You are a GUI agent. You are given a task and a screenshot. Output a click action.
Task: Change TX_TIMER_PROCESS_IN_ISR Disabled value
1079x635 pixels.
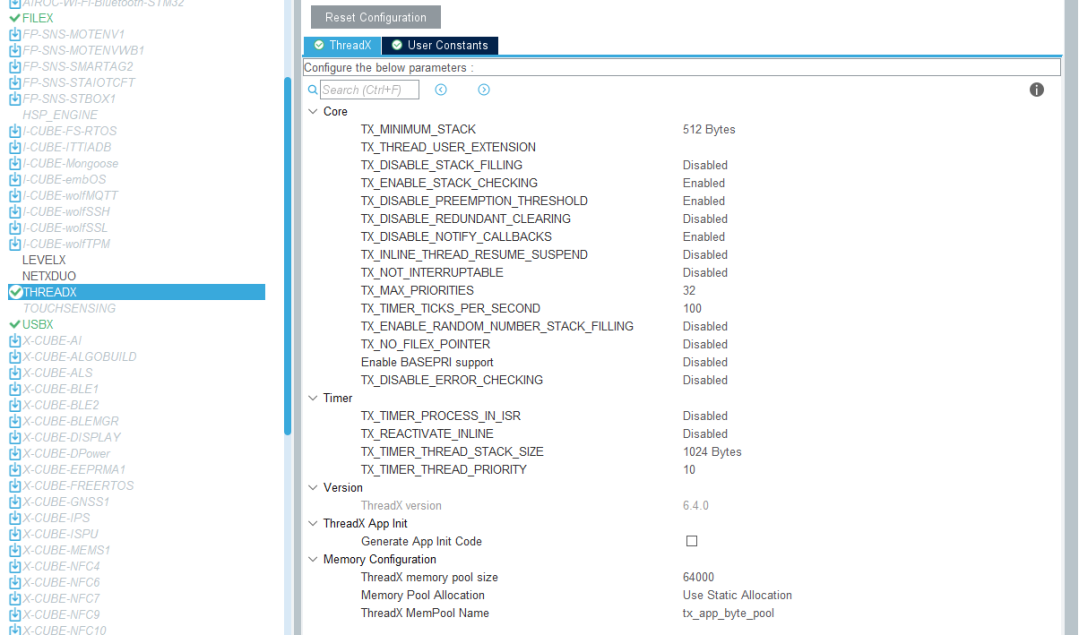tap(705, 416)
